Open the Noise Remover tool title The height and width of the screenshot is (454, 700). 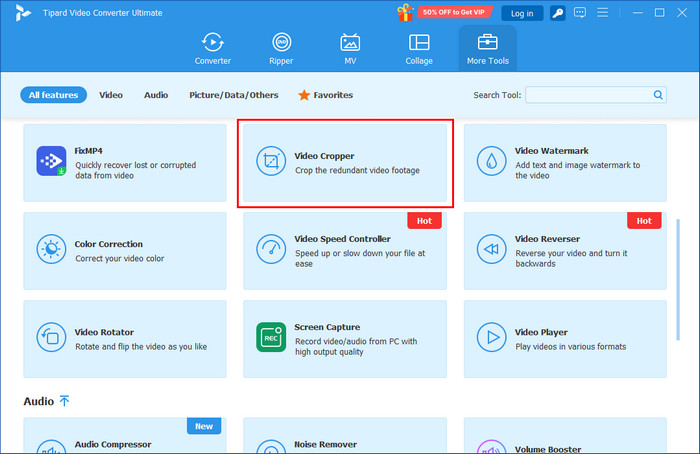325,444
